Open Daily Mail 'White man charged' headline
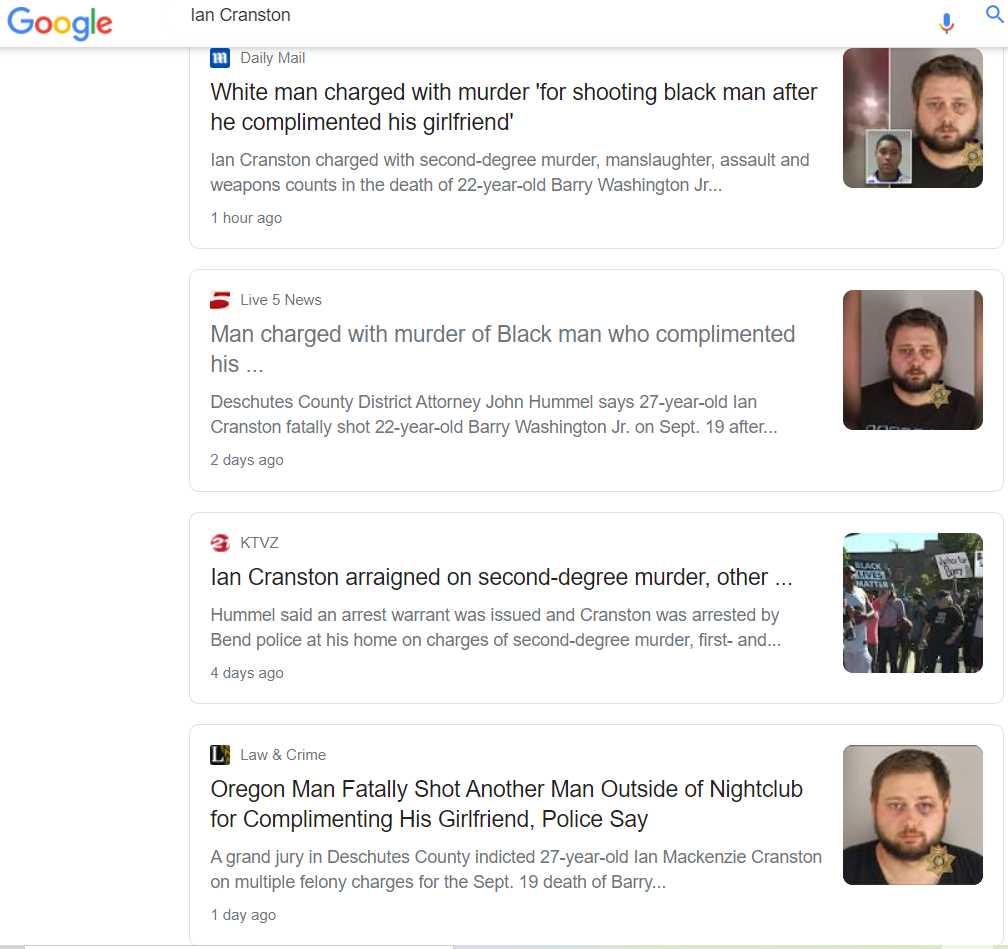The height and width of the screenshot is (949, 1008). click(514, 107)
